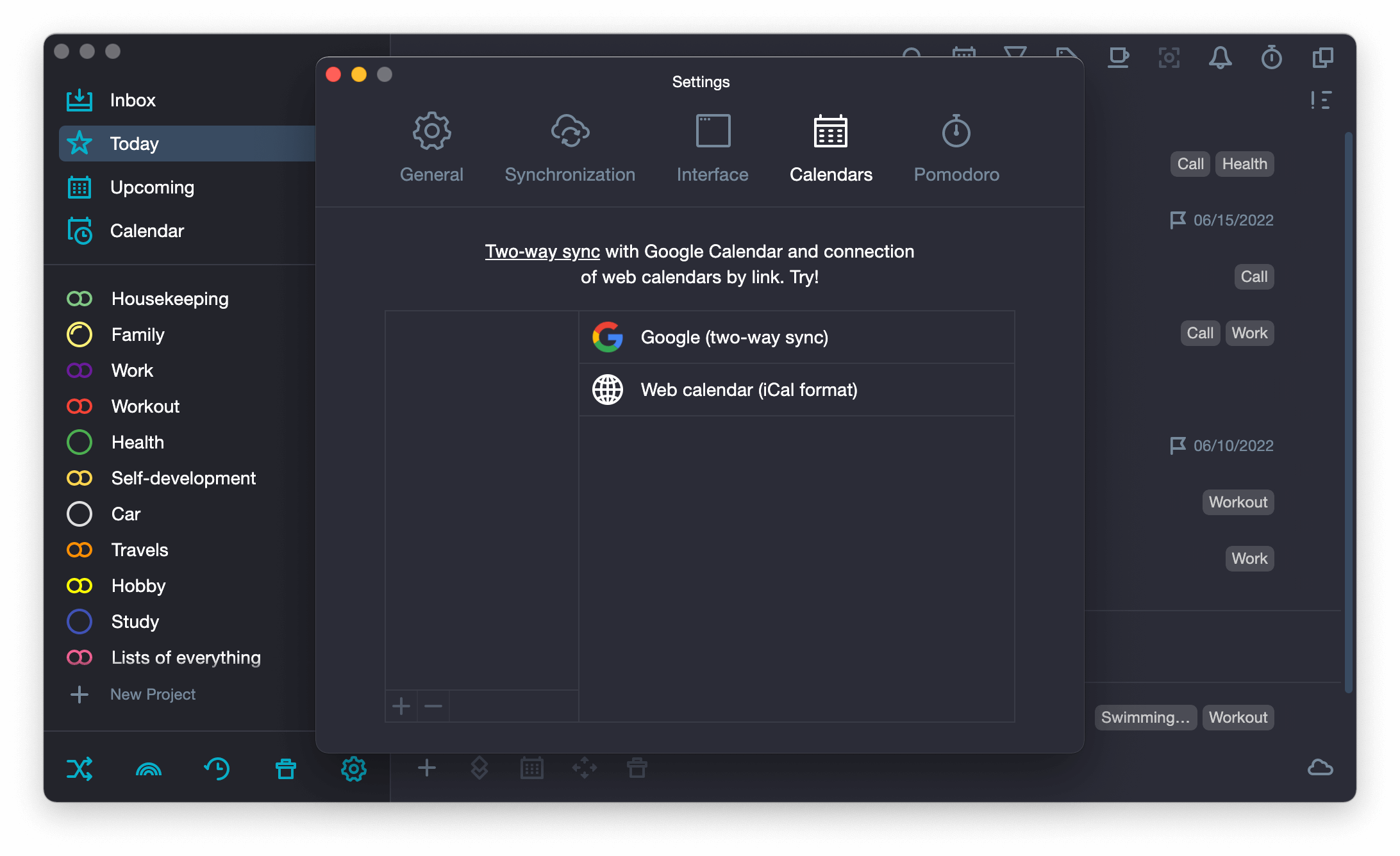Open notifications bell icon

point(1221,58)
